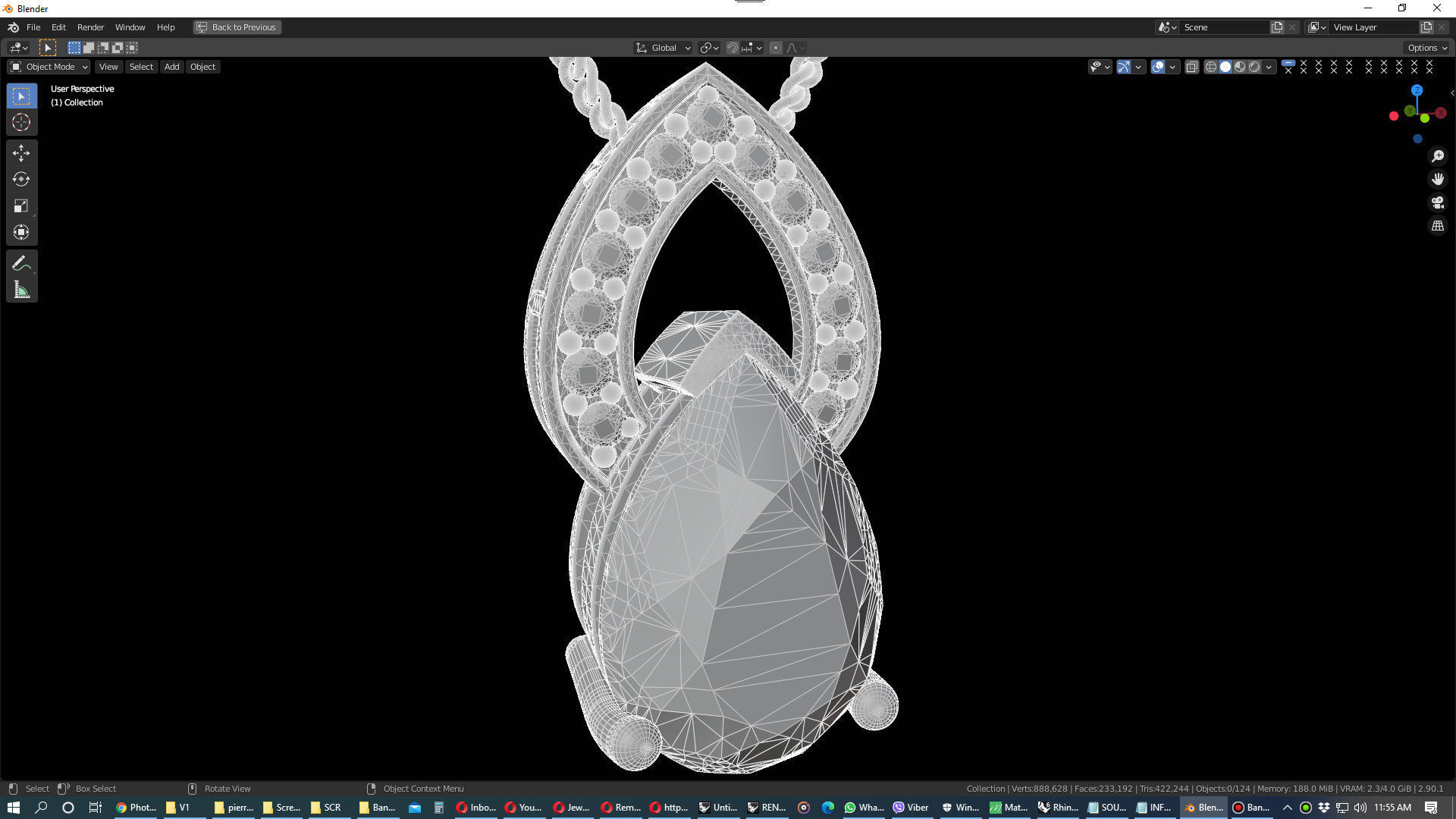The height and width of the screenshot is (819, 1456).
Task: Open the viewport Object menu
Action: (202, 67)
